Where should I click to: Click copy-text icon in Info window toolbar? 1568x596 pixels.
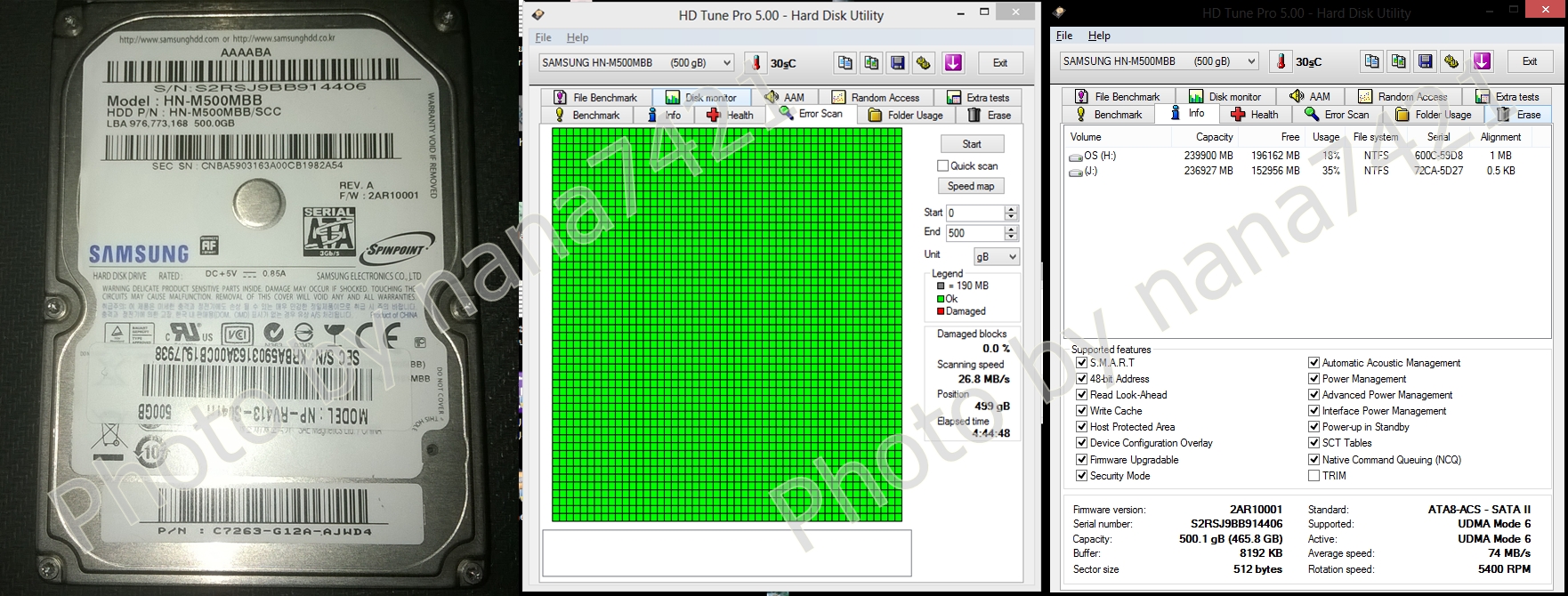pos(1372,61)
